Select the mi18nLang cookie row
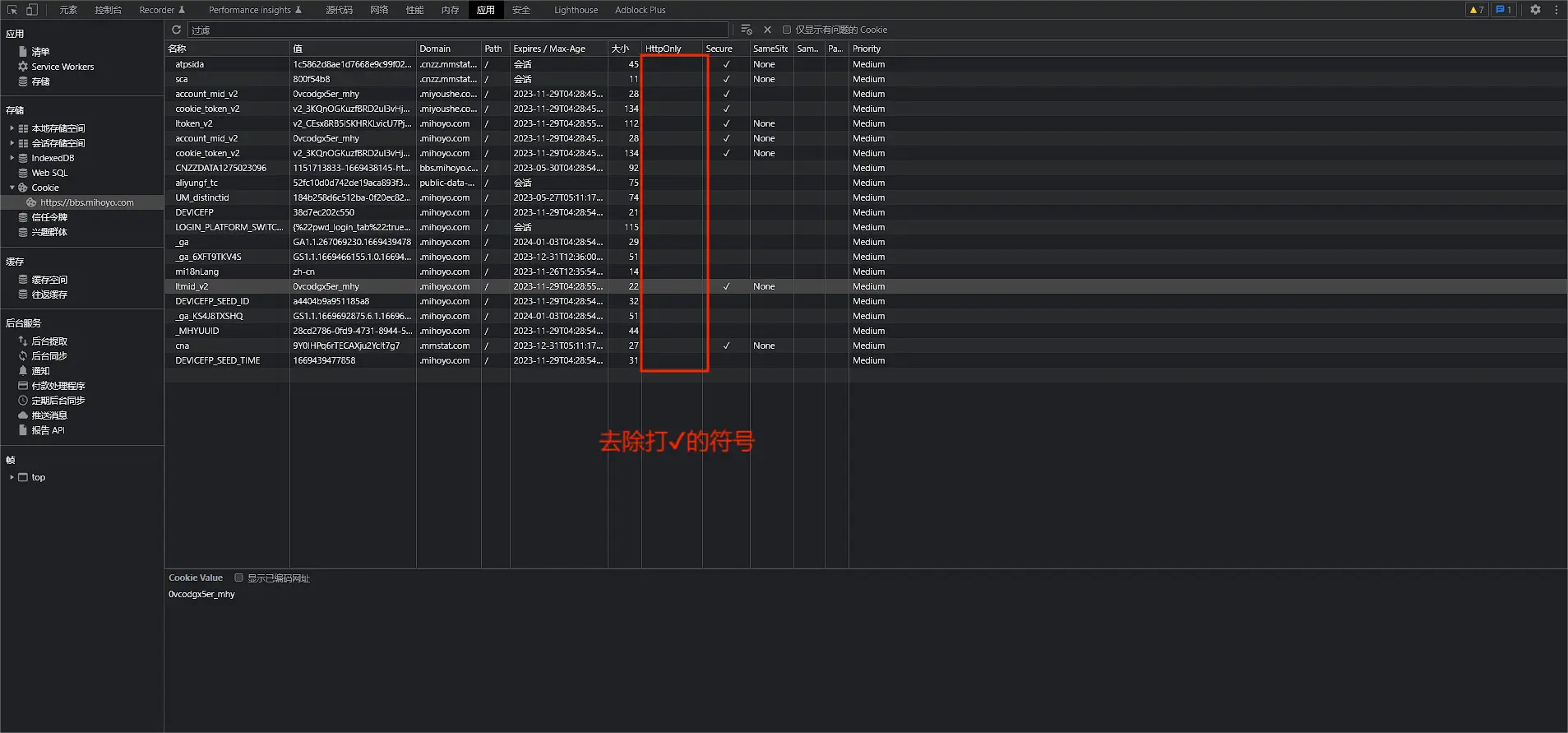1568x733 pixels. click(x=866, y=271)
